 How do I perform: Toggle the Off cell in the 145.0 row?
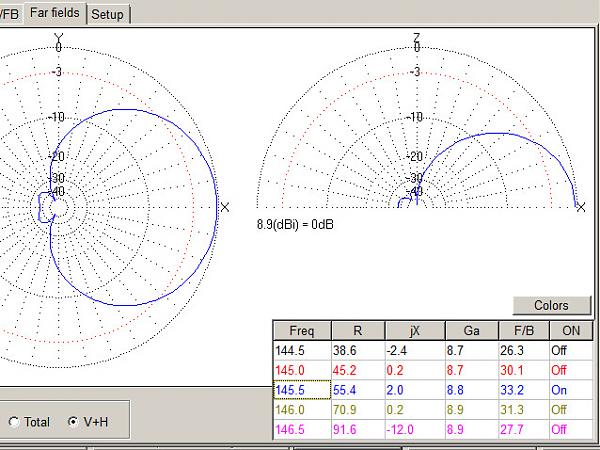571,370
